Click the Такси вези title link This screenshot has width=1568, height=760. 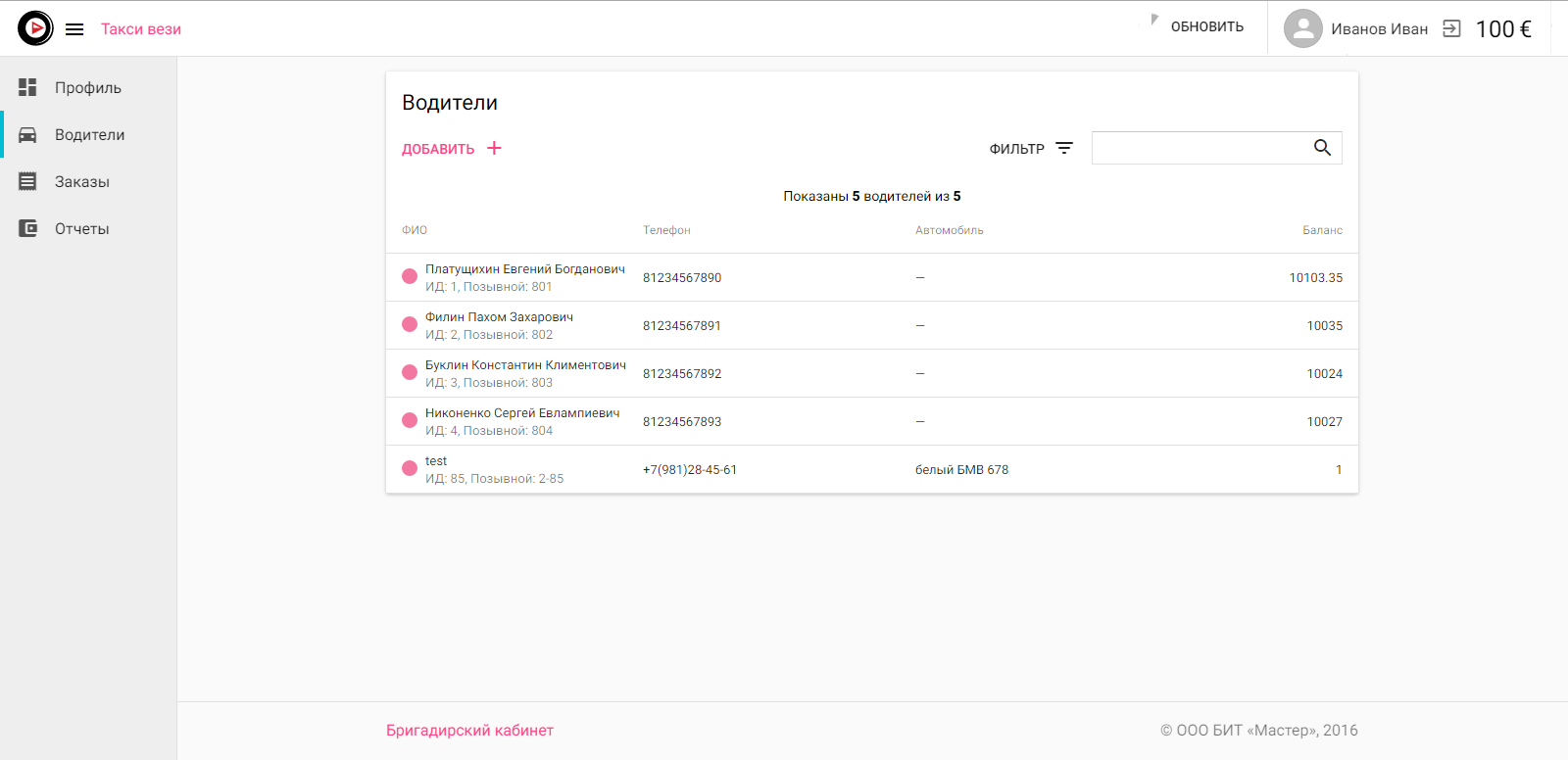tap(141, 29)
